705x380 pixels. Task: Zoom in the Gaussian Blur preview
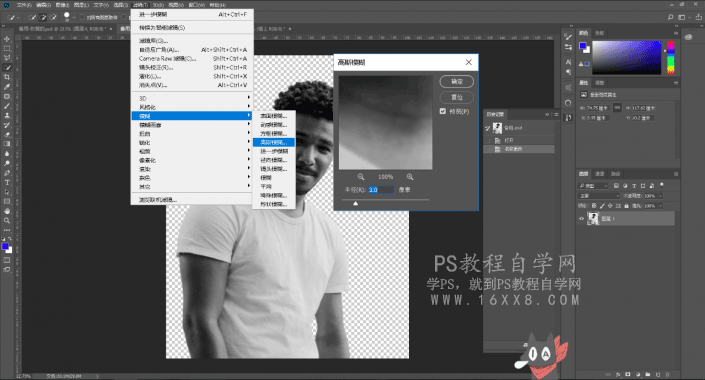tap(410, 177)
